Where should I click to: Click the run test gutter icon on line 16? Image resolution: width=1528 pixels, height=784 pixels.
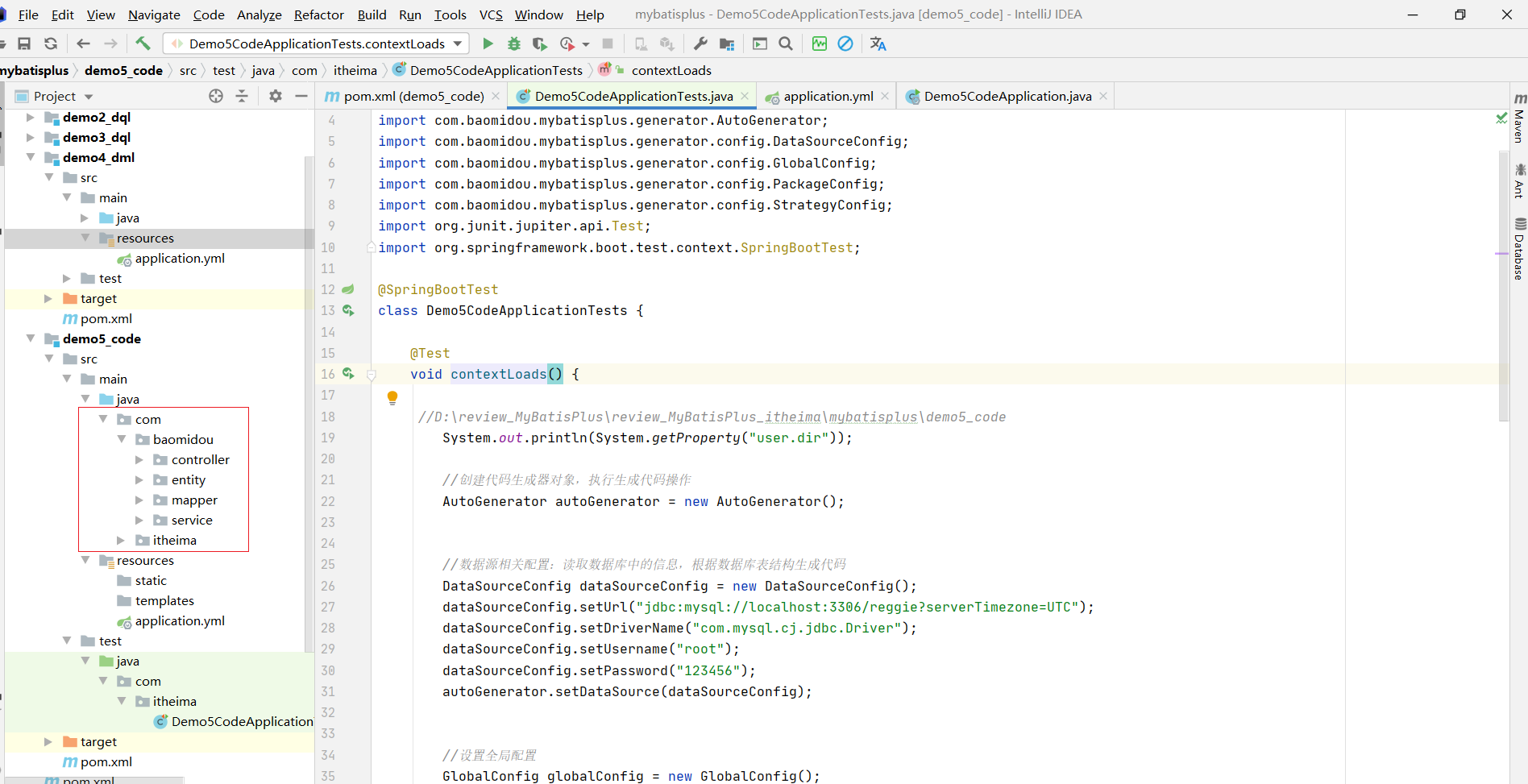point(348,373)
